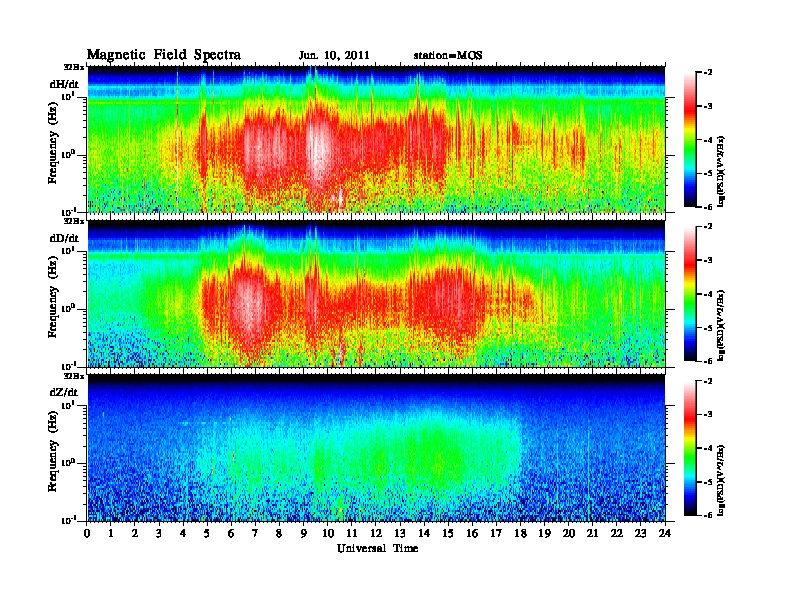Screen dimensions: 792x612
Task: Click hour "20" on the time axis
Action: click(569, 533)
